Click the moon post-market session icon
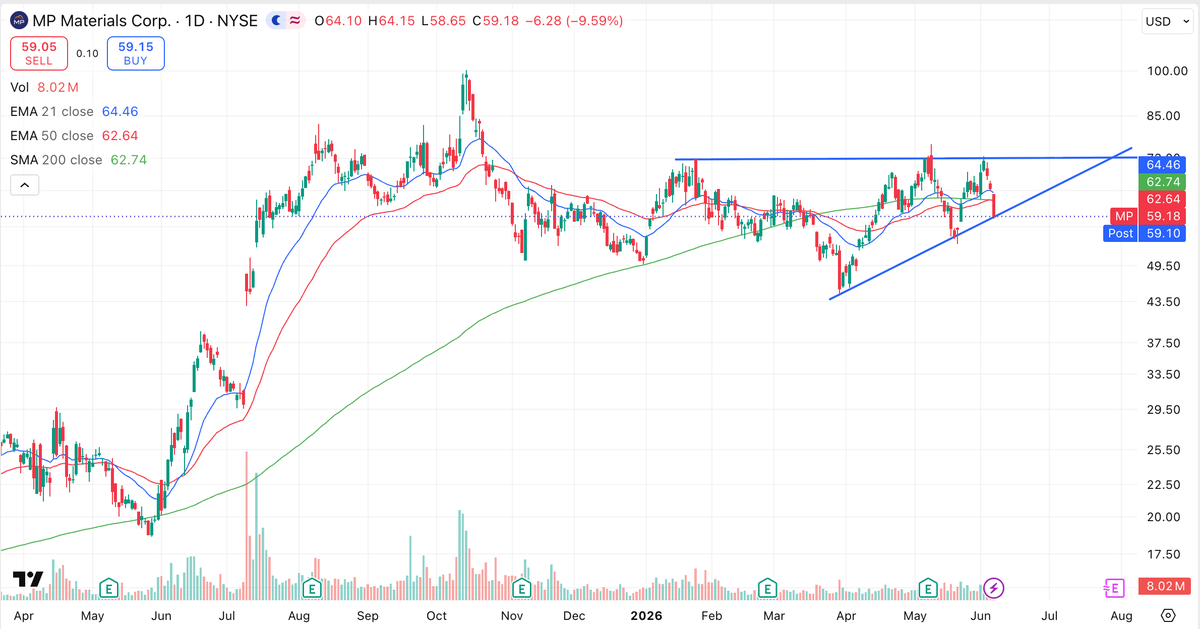Screen dimensions: 1200x629 pos(275,21)
